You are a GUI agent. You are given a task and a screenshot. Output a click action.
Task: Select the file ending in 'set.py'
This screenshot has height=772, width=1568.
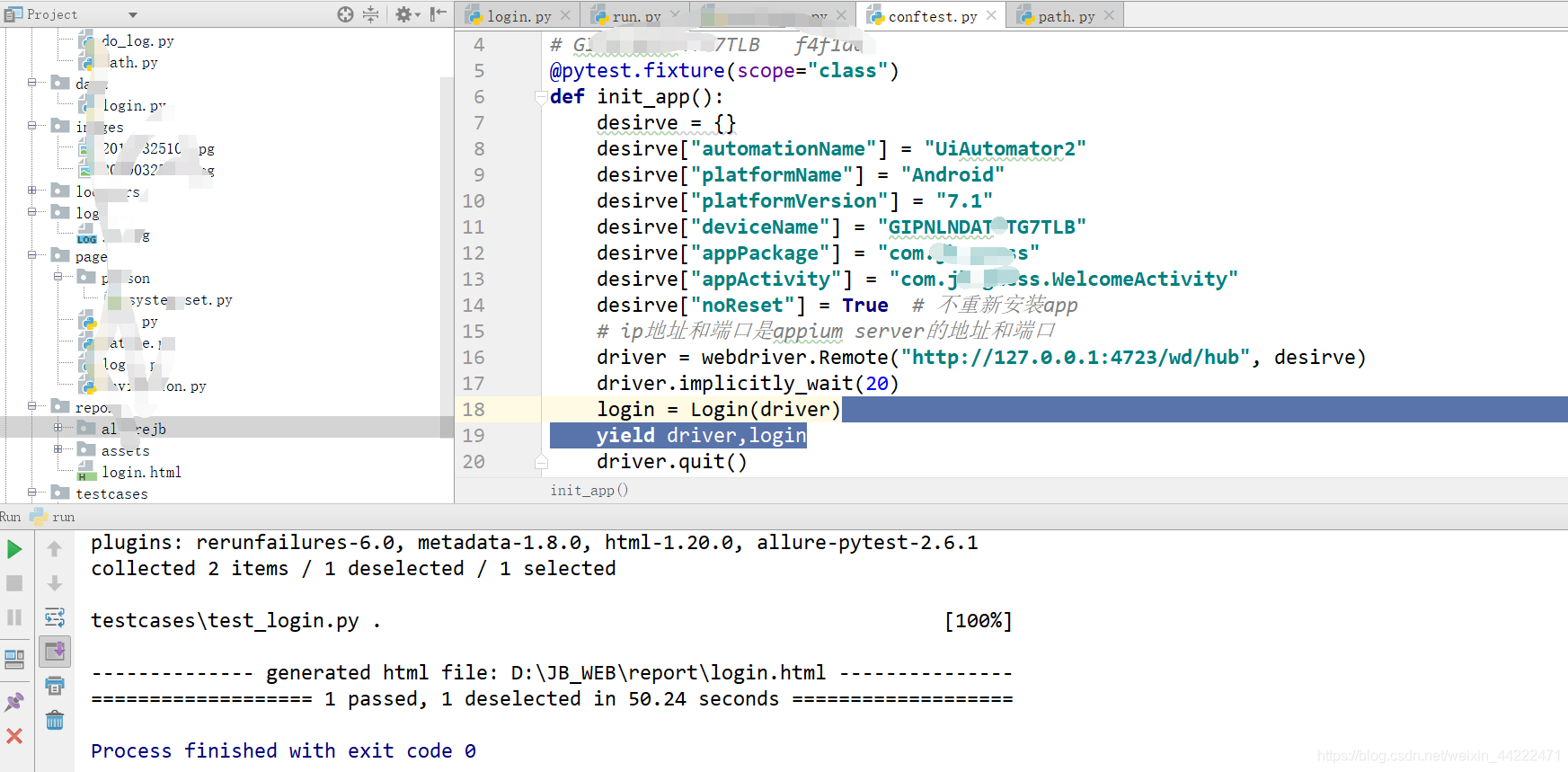pyautogui.click(x=168, y=299)
